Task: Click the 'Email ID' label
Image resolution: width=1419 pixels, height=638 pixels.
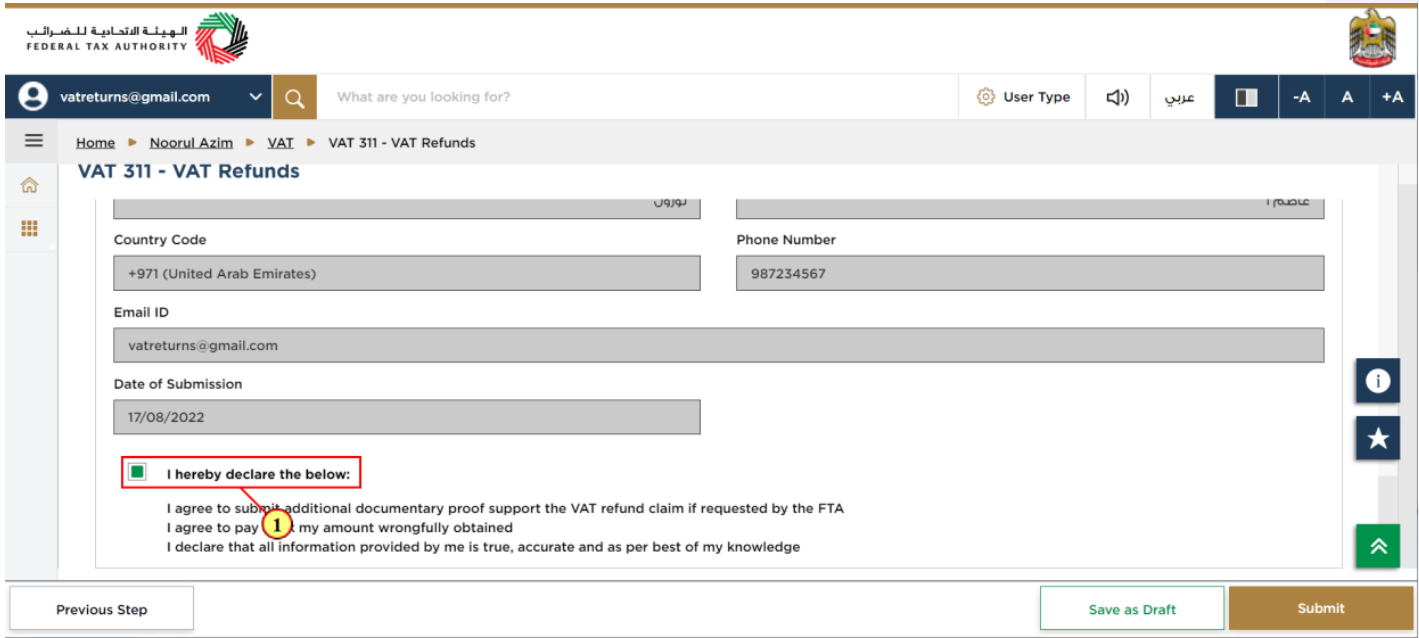Action: pyautogui.click(x=141, y=312)
